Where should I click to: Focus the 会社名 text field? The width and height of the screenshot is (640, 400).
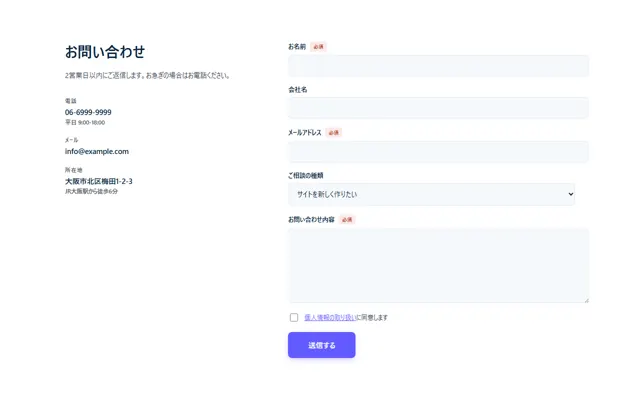tap(438, 108)
